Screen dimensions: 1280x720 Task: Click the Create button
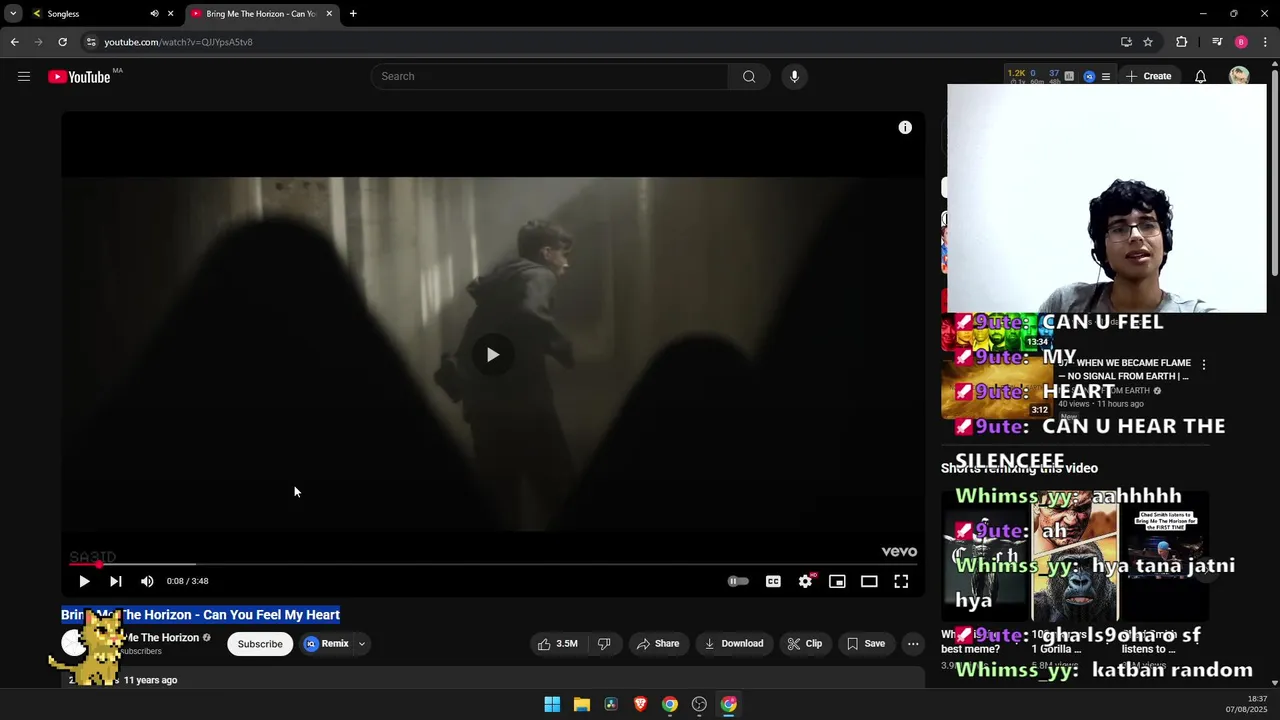(x=1148, y=76)
